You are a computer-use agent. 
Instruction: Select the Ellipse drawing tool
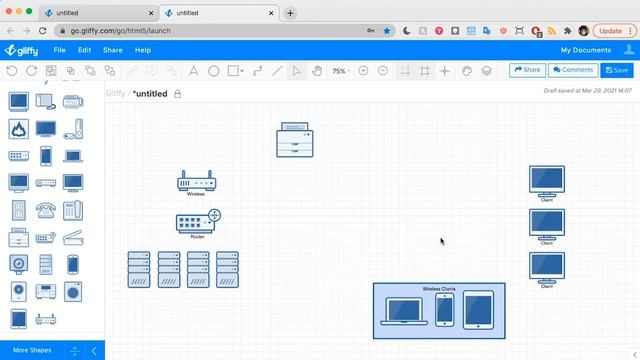(x=213, y=71)
